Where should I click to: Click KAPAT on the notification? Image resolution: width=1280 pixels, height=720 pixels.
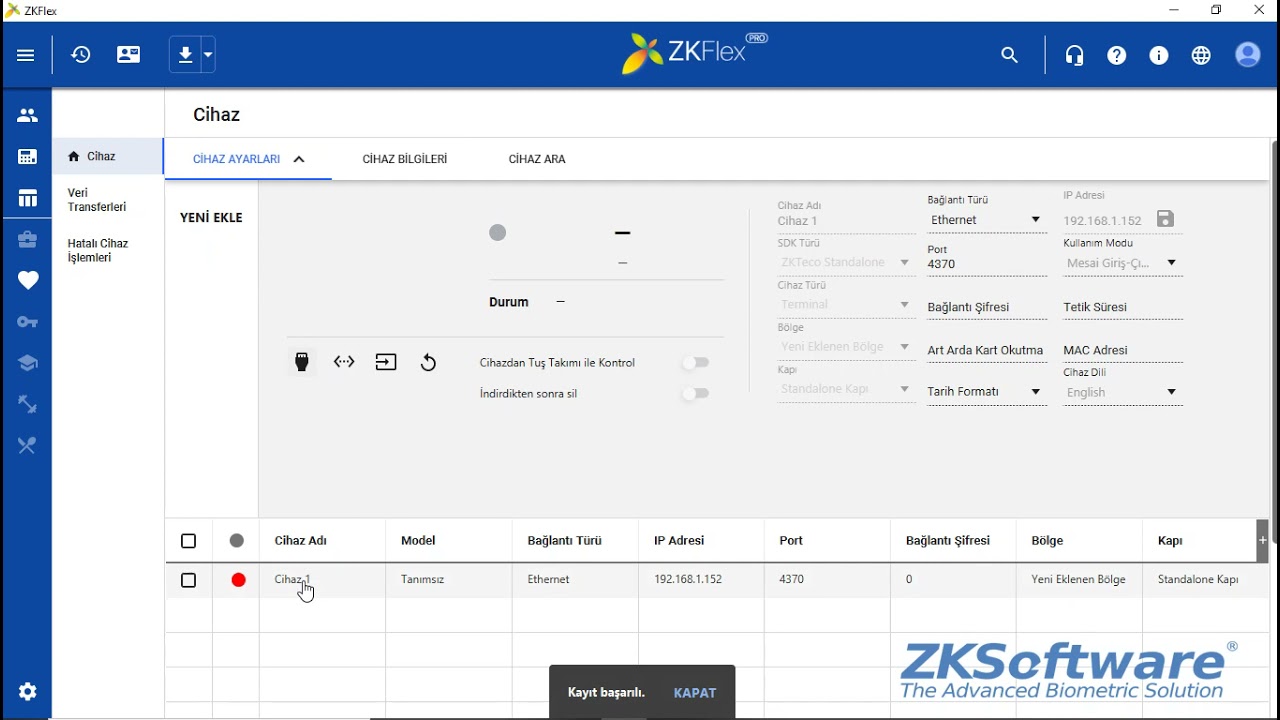coord(695,693)
